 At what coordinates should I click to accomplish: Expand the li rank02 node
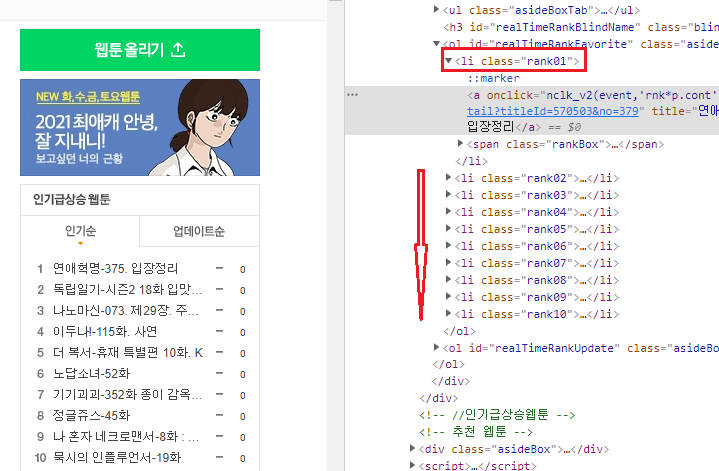tap(448, 177)
